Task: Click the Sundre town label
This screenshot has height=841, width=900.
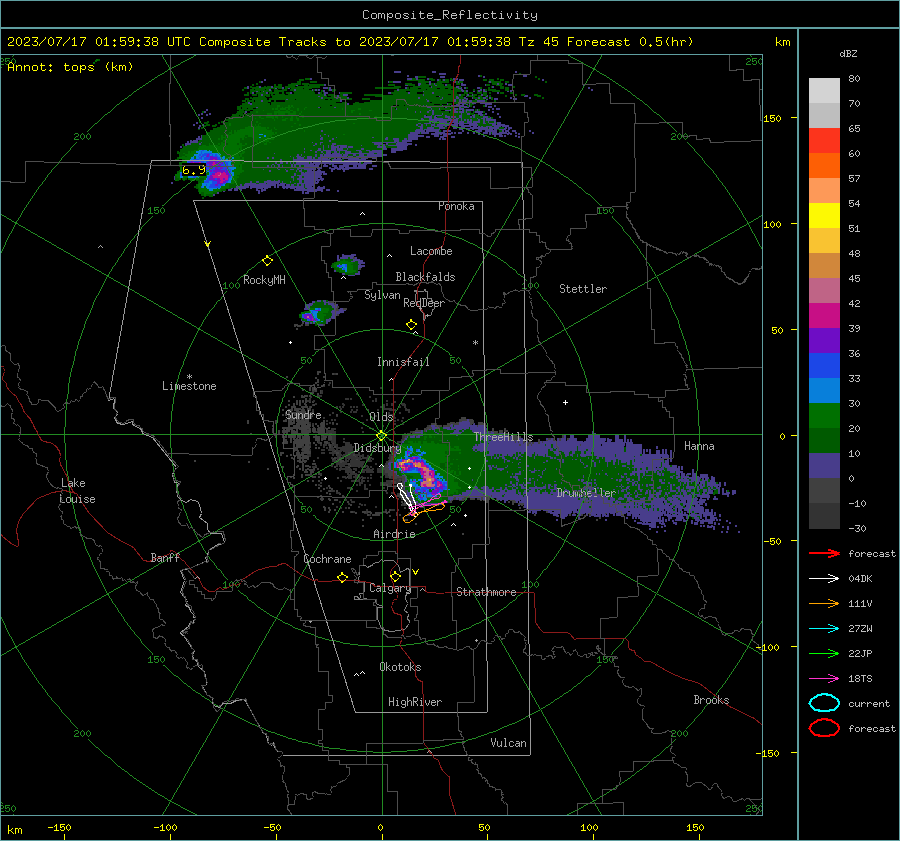Action: click(x=303, y=414)
